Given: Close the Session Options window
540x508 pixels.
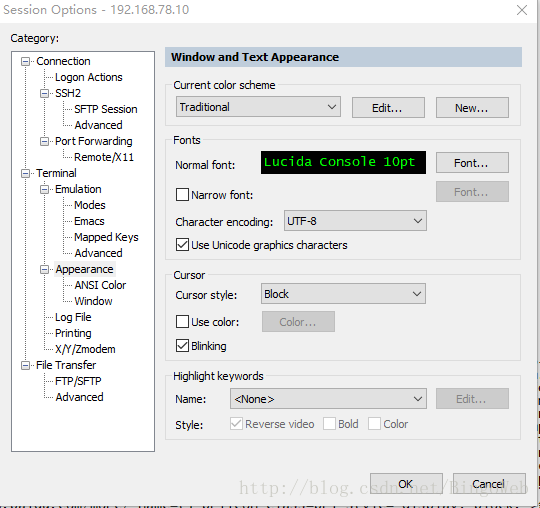Looking at the screenshot, I should (x=522, y=10).
